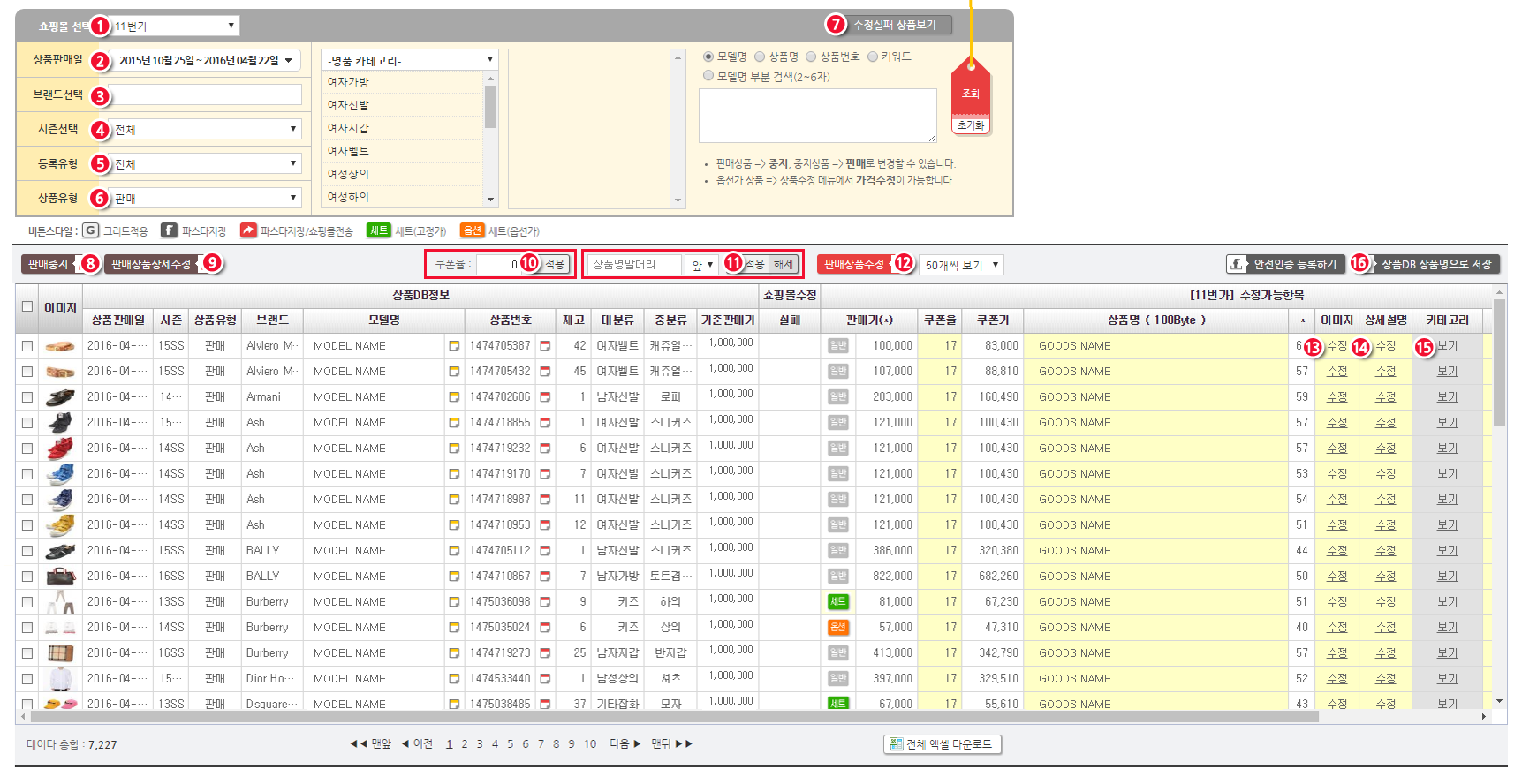Image resolution: width=1522 pixels, height=784 pixels.
Task: Click the red share arrow 쇼핑몰전송 icon
Action: (x=248, y=230)
